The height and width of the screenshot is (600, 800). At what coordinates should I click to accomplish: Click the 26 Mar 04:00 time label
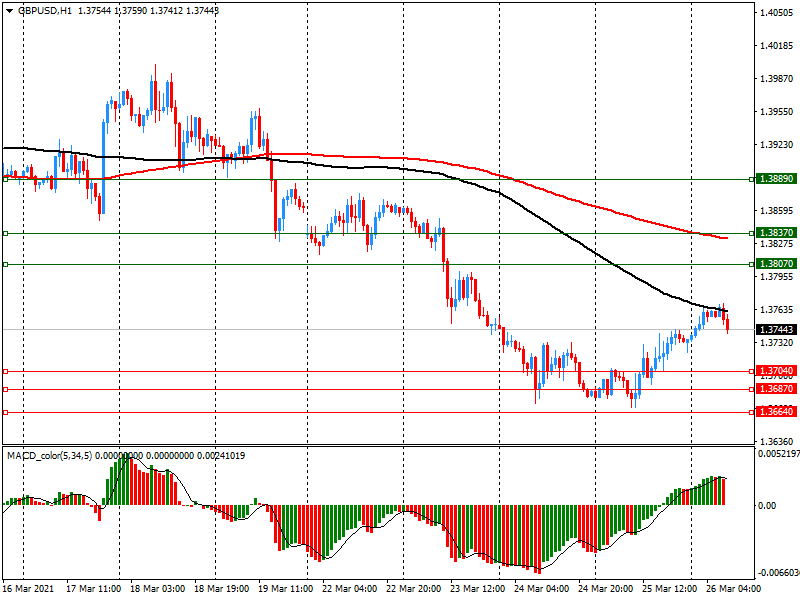tap(733, 589)
